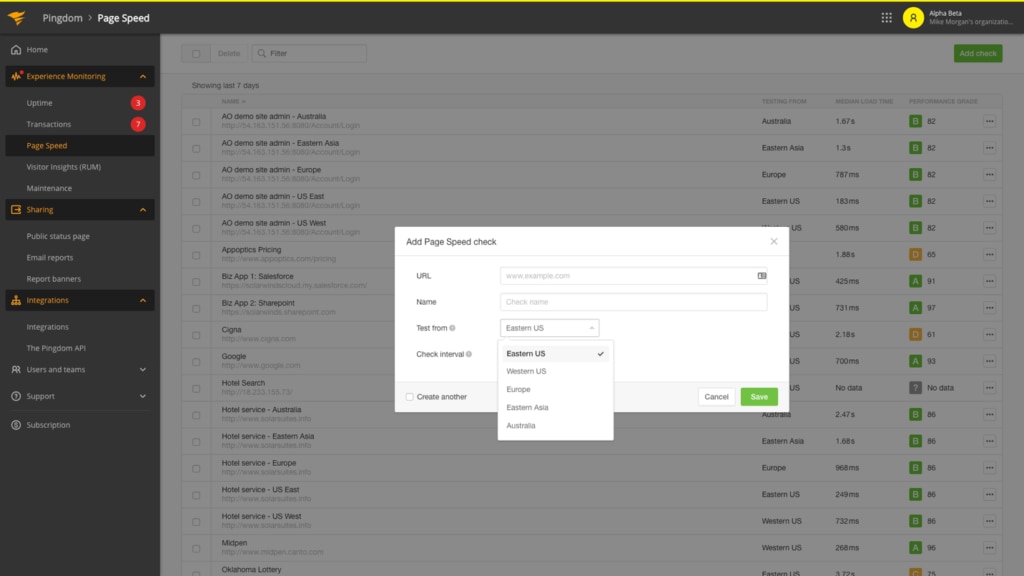Select Eastern US option in list
The image size is (1024, 576).
pos(555,354)
